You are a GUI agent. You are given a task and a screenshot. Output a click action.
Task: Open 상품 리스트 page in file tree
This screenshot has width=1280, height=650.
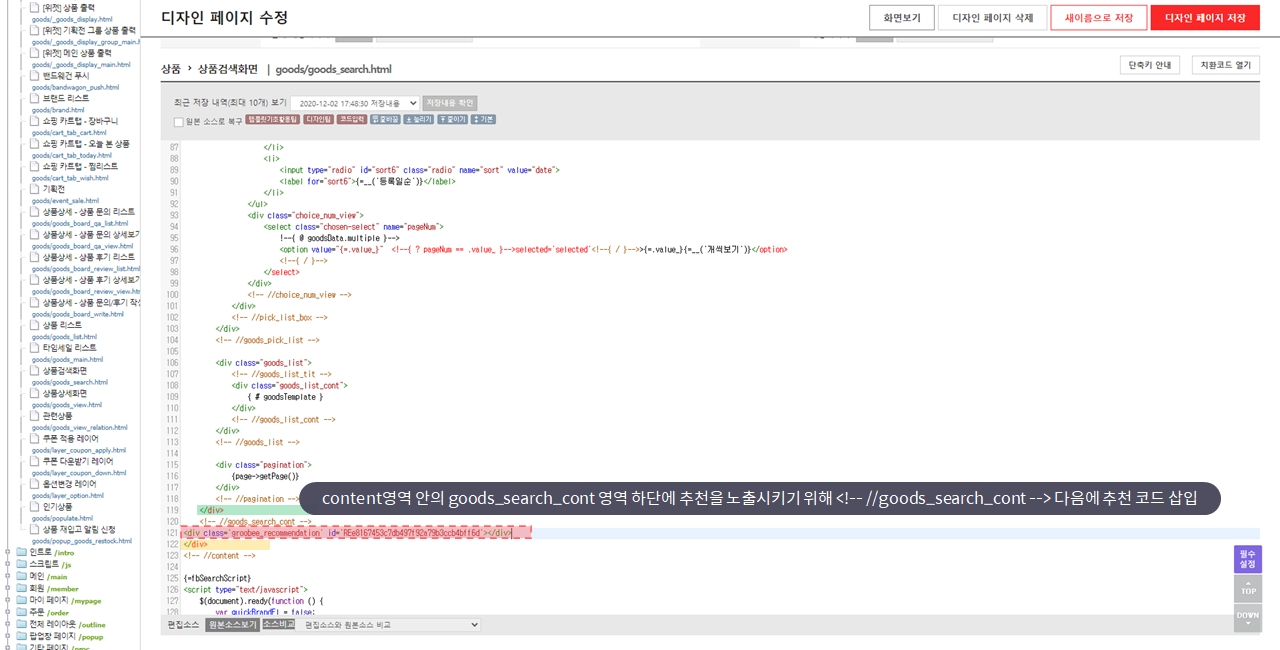(62, 325)
